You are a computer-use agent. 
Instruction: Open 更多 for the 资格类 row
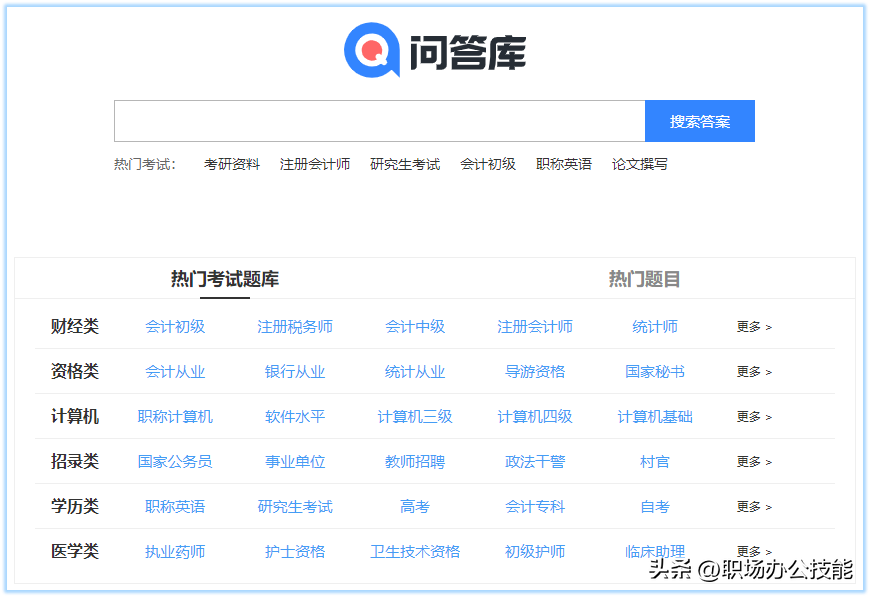(x=754, y=371)
